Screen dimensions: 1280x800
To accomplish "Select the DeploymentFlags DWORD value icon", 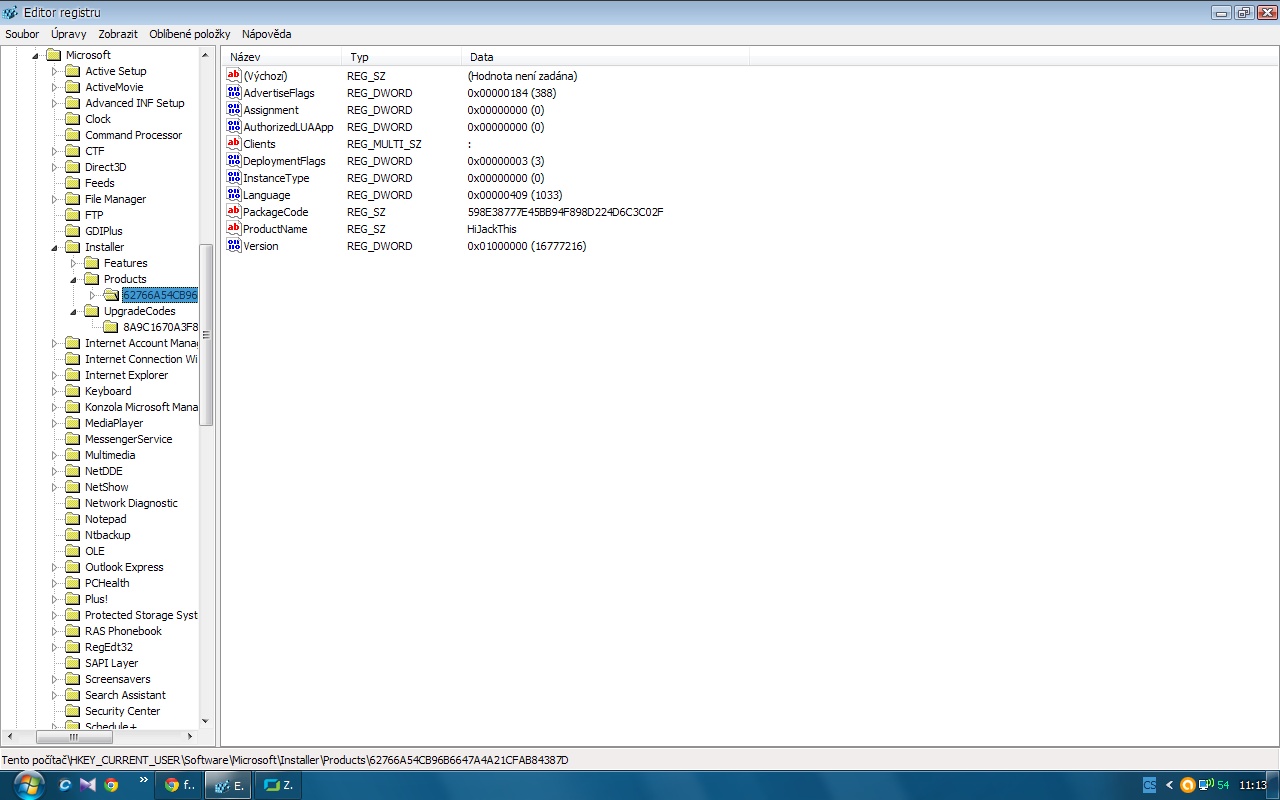I will pos(234,160).
